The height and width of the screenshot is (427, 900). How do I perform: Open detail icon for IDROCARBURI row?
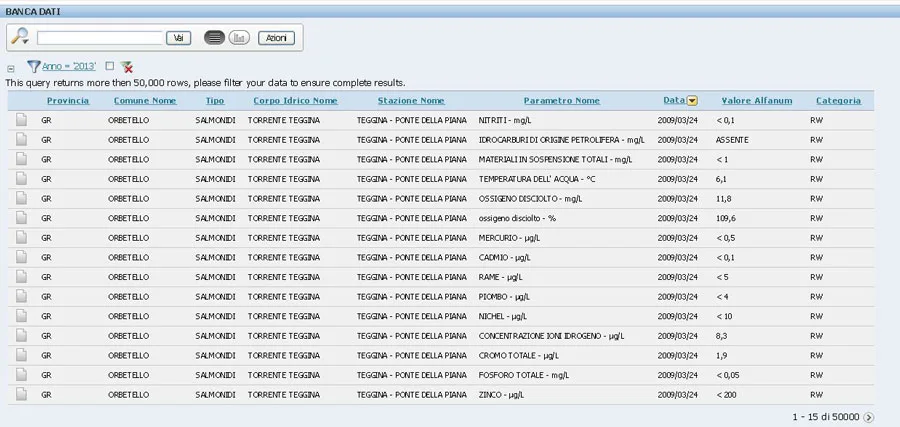point(21,139)
